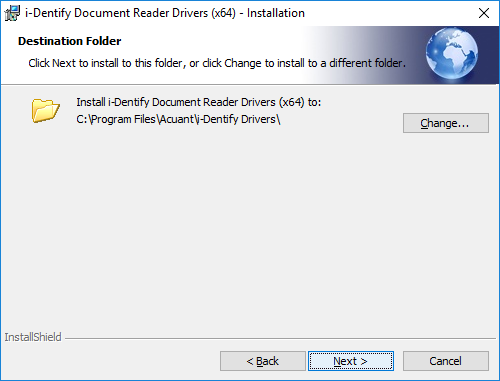Screen dimensions: 500x381
Task: Go to the previous step with Back
Action: click(x=263, y=361)
